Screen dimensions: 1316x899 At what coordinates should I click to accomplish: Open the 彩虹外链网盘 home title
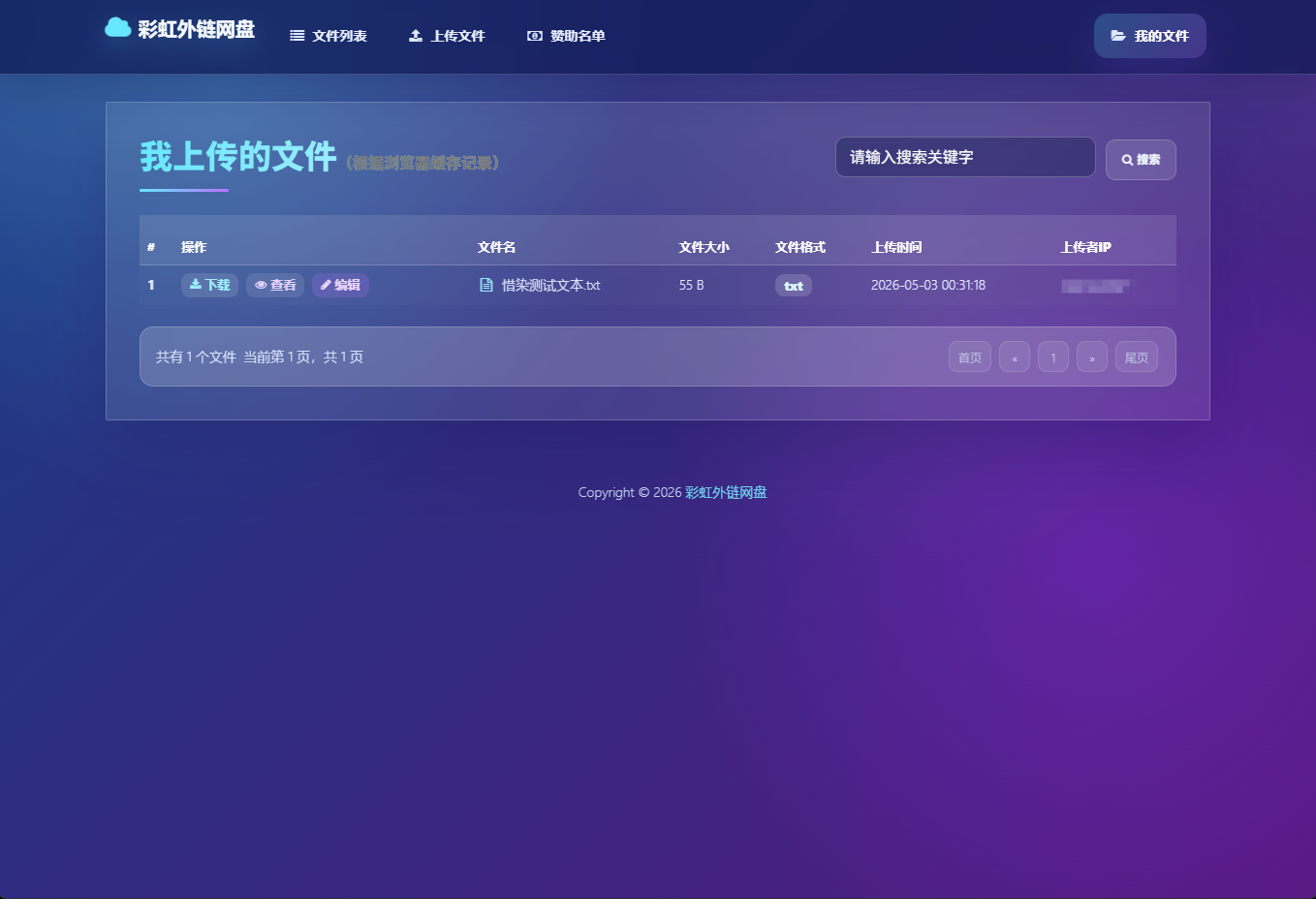coord(196,29)
